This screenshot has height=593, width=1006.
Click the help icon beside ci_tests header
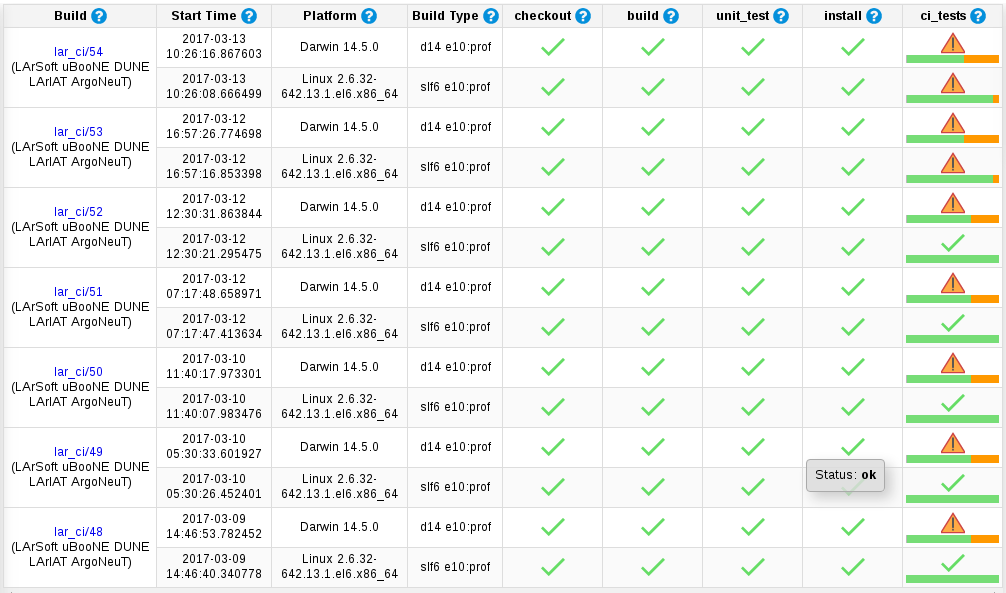pos(978,16)
